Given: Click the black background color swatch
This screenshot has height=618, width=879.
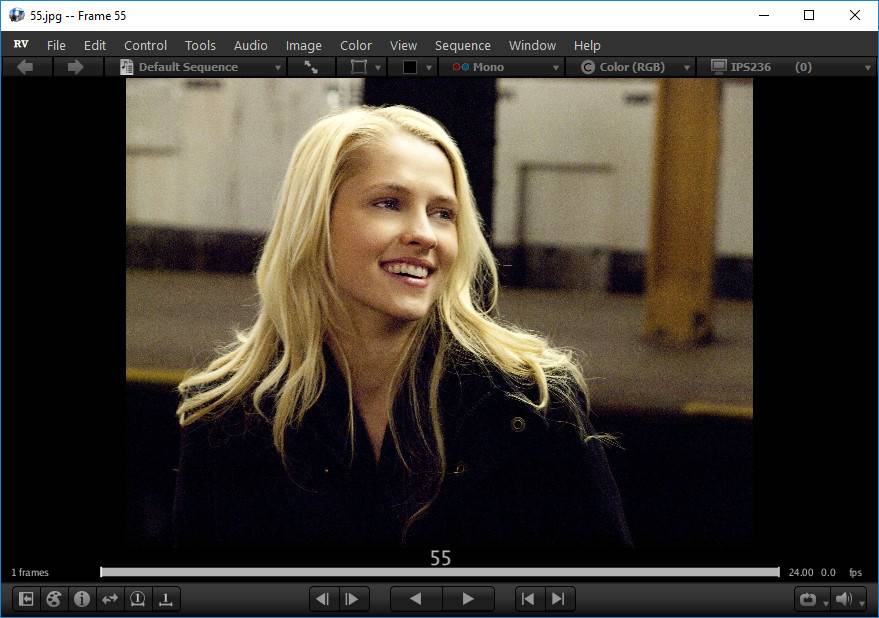Looking at the screenshot, I should (410, 67).
